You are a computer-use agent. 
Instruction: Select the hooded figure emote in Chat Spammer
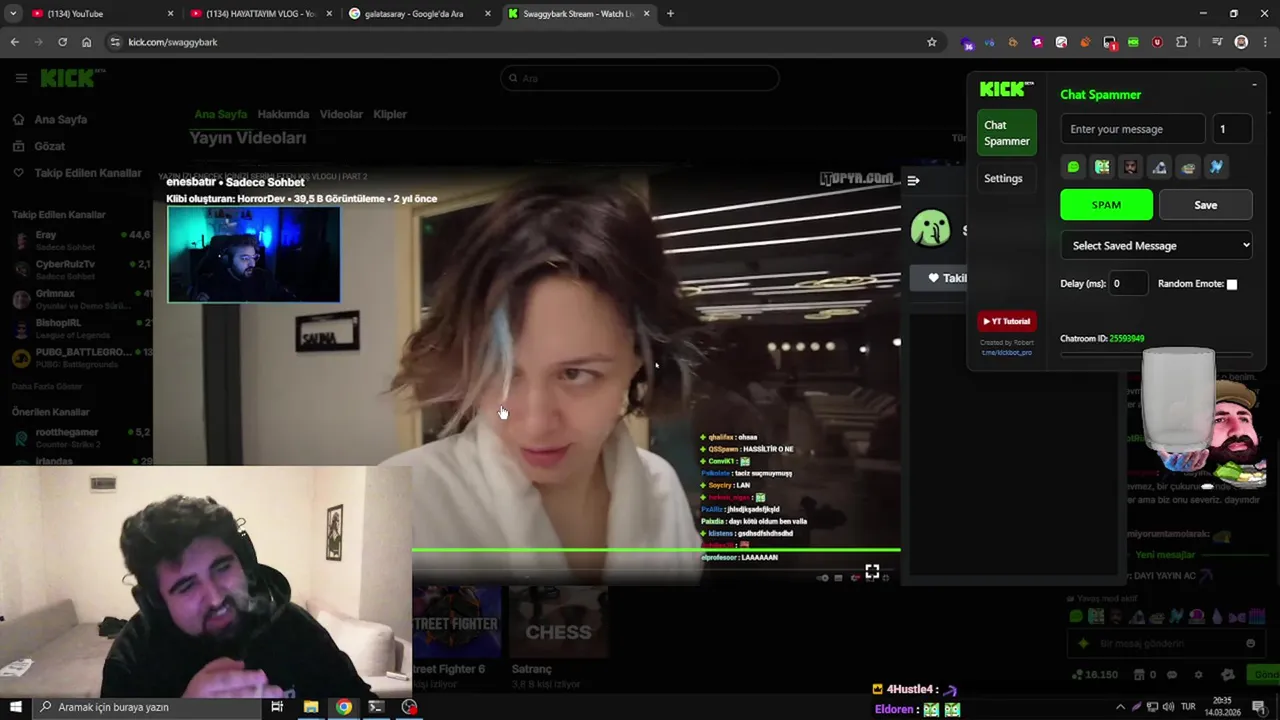click(1159, 167)
